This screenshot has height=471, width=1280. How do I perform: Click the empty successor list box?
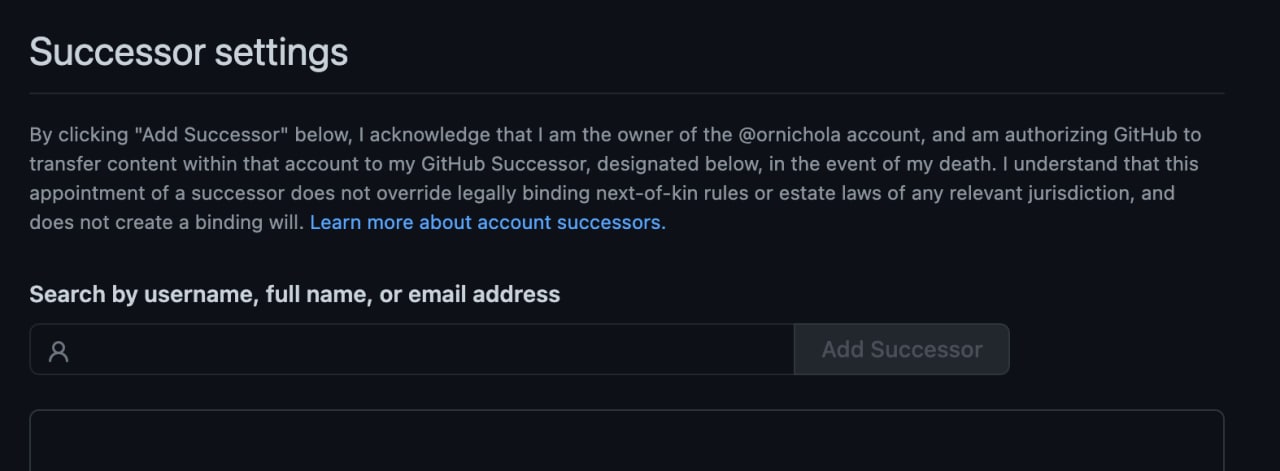click(x=627, y=440)
